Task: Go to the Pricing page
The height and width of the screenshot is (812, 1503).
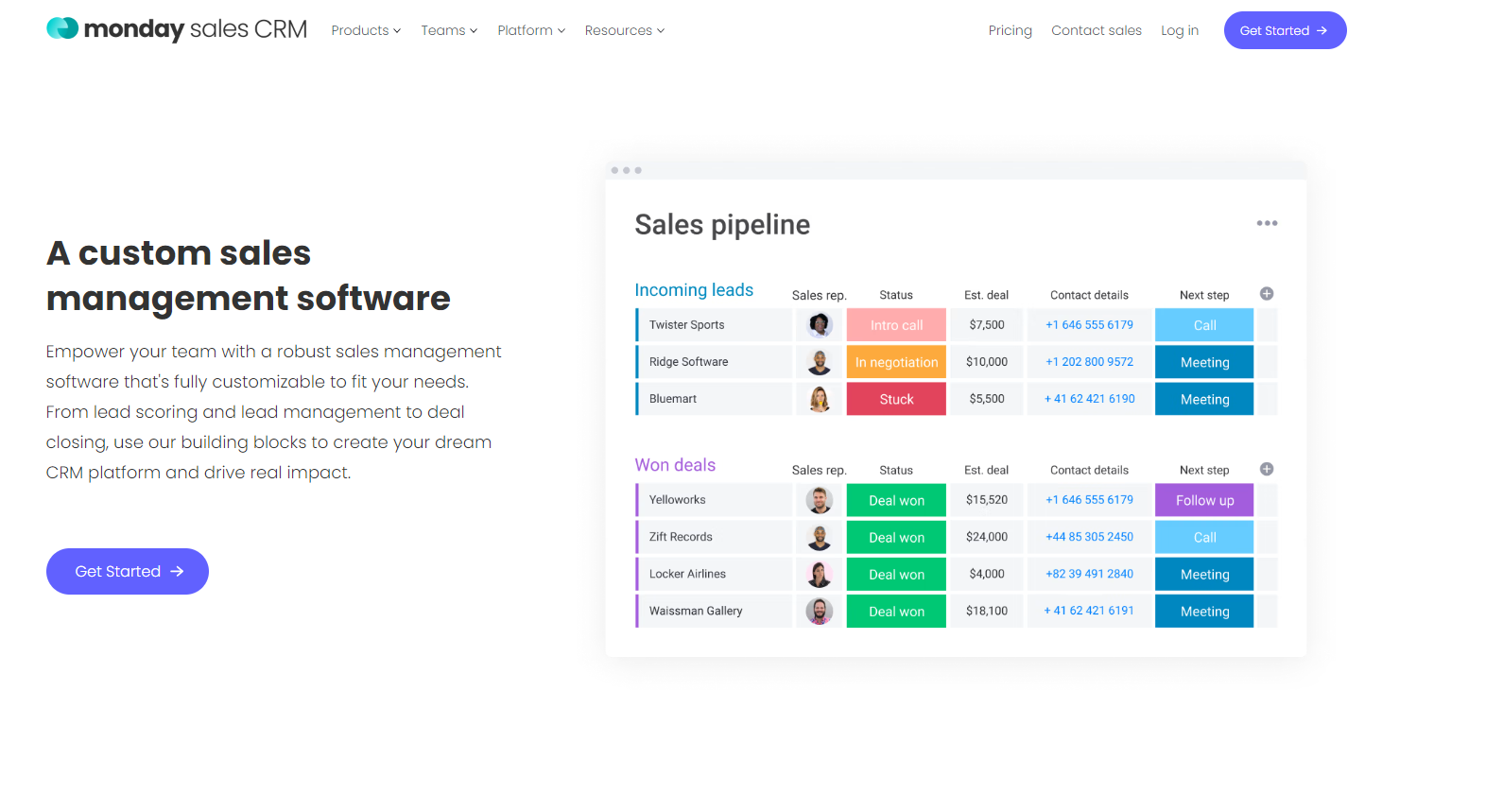Action: pyautogui.click(x=1011, y=30)
